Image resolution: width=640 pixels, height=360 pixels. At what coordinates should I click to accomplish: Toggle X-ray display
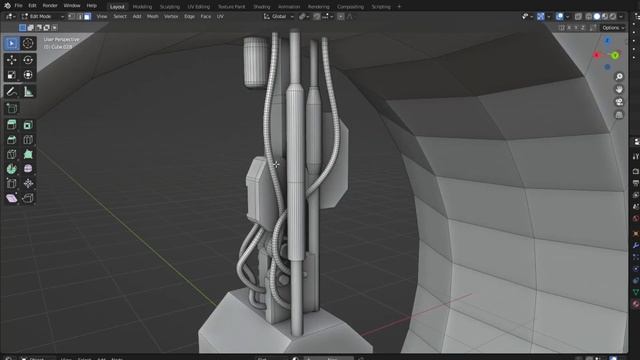coord(578,17)
